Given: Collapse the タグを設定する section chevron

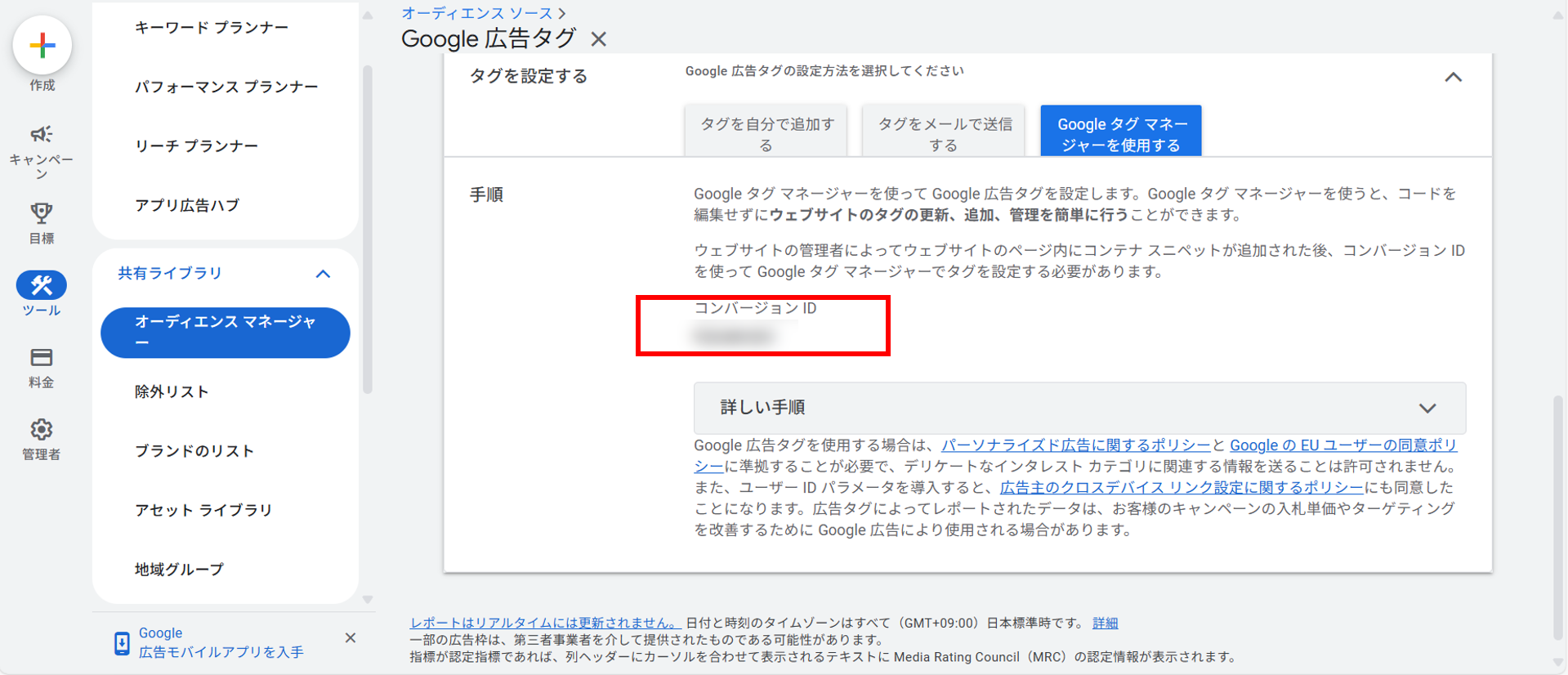Looking at the screenshot, I should point(1453,78).
